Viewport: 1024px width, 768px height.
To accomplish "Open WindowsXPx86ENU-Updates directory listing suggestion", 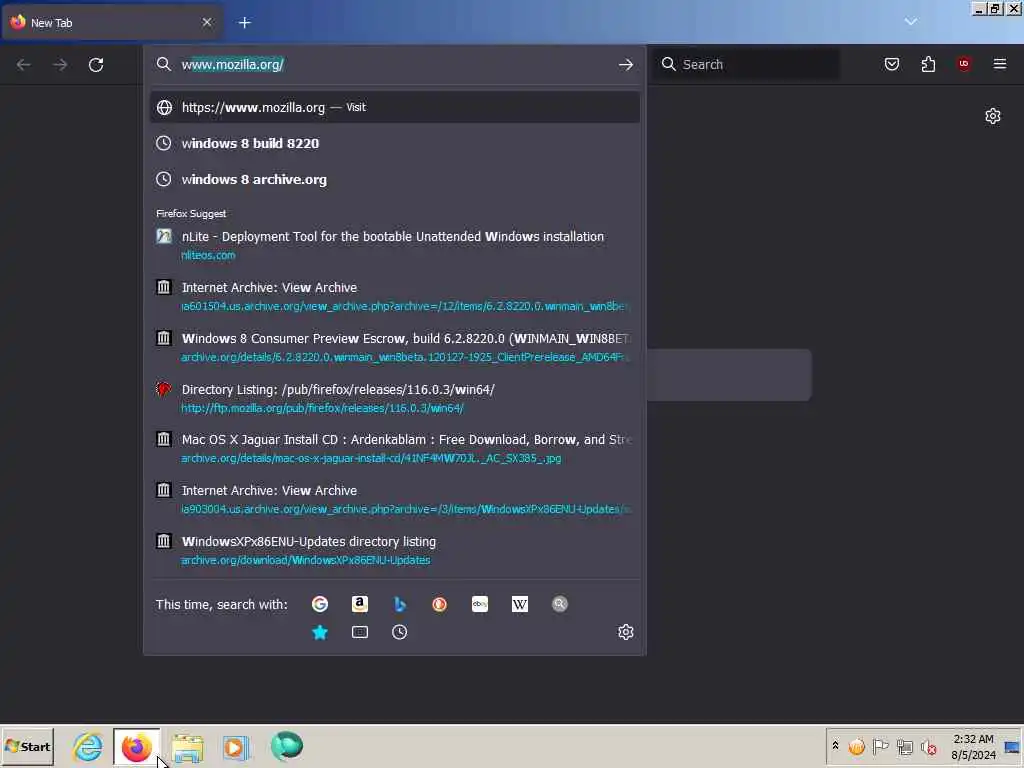I will tap(394, 551).
